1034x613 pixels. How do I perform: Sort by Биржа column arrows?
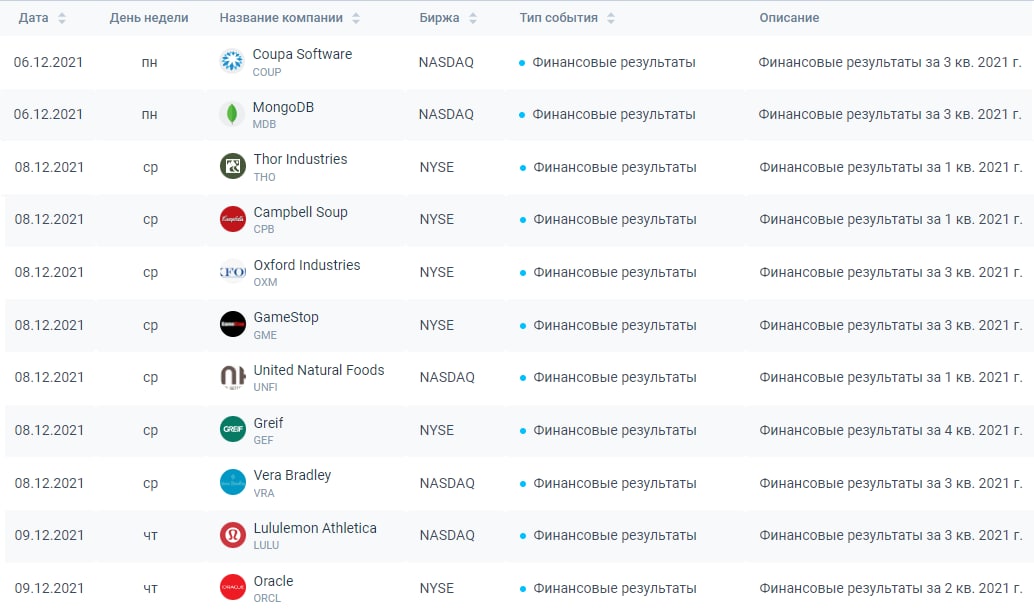point(473,18)
